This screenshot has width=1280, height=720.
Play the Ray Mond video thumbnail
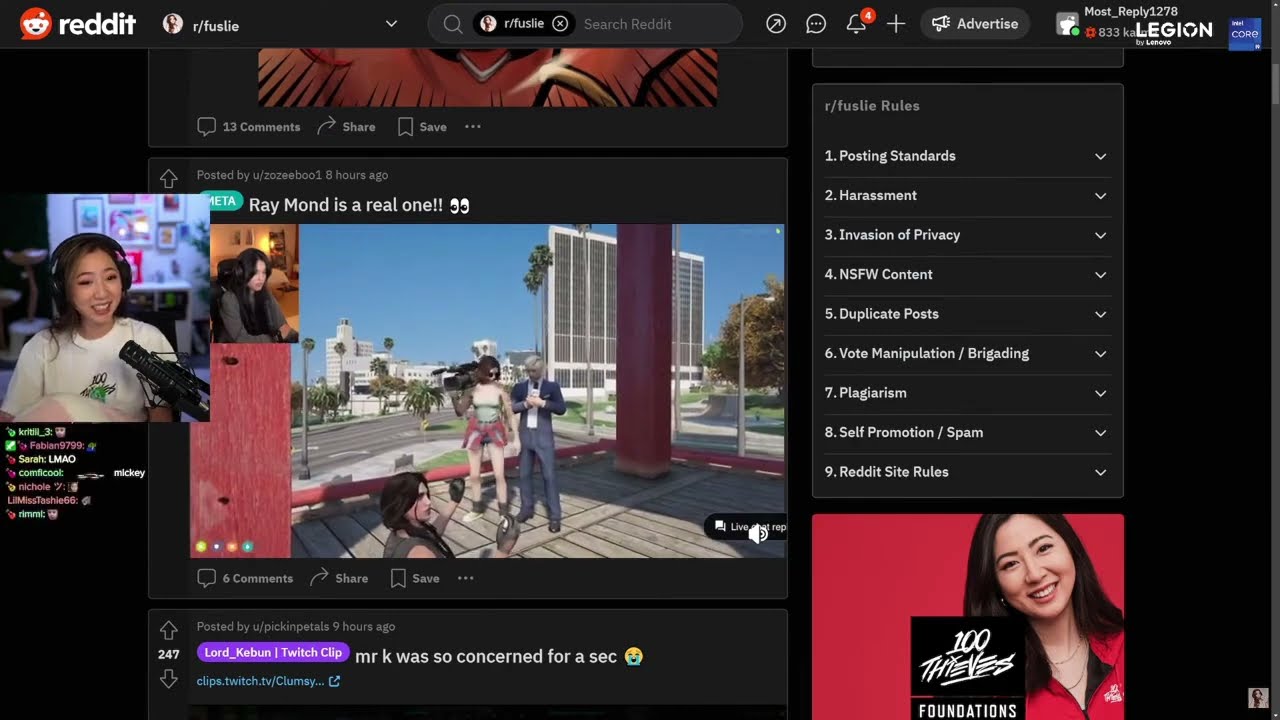[x=487, y=391]
